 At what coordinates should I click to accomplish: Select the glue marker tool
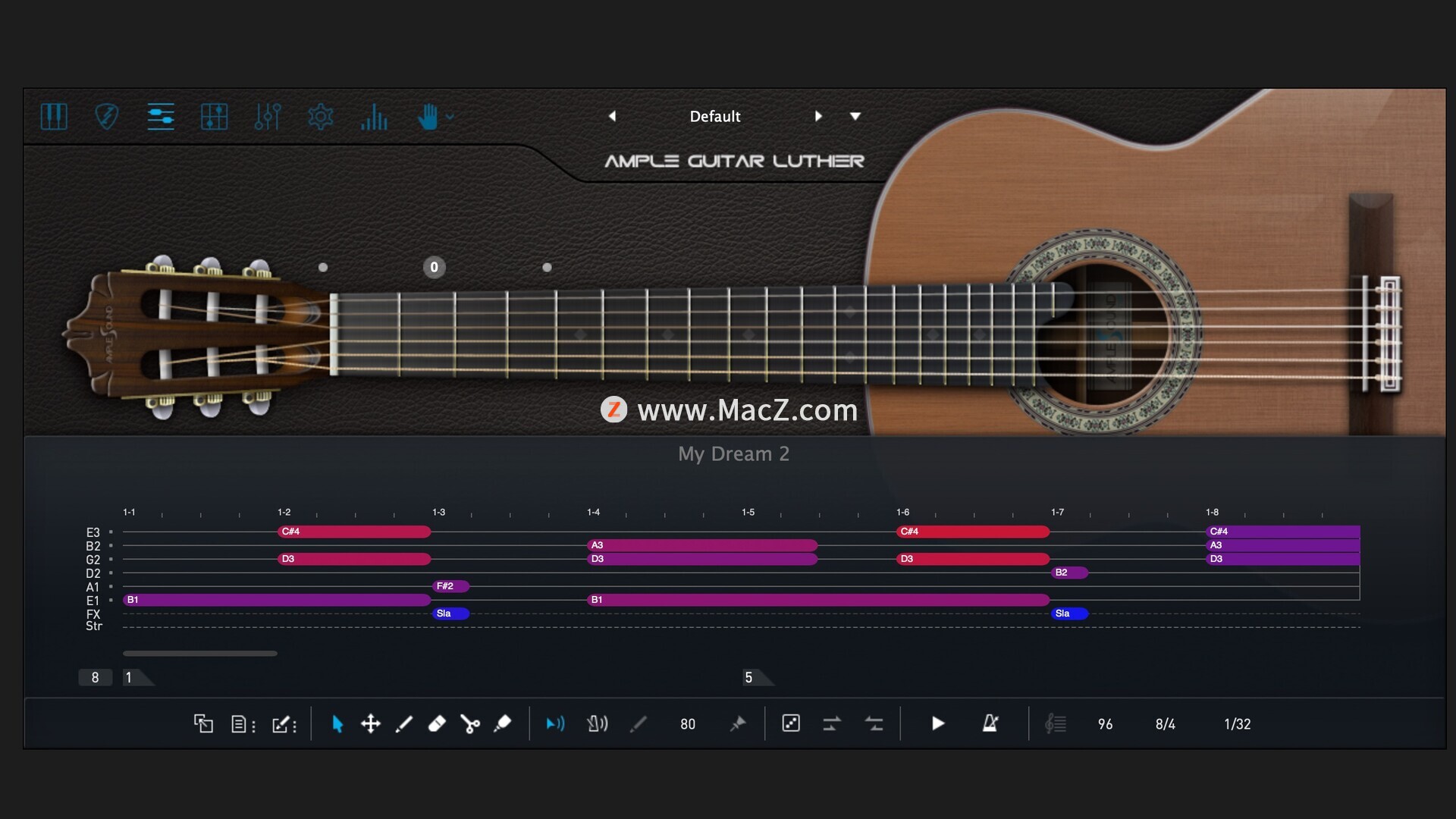(502, 724)
